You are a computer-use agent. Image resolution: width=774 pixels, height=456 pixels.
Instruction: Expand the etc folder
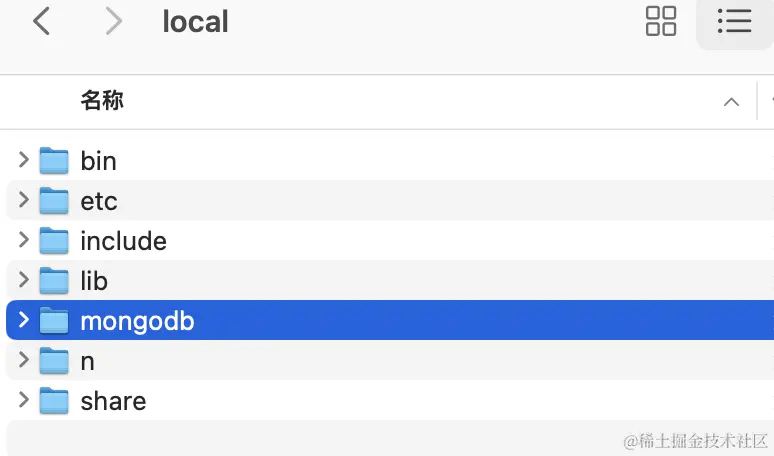(23, 199)
